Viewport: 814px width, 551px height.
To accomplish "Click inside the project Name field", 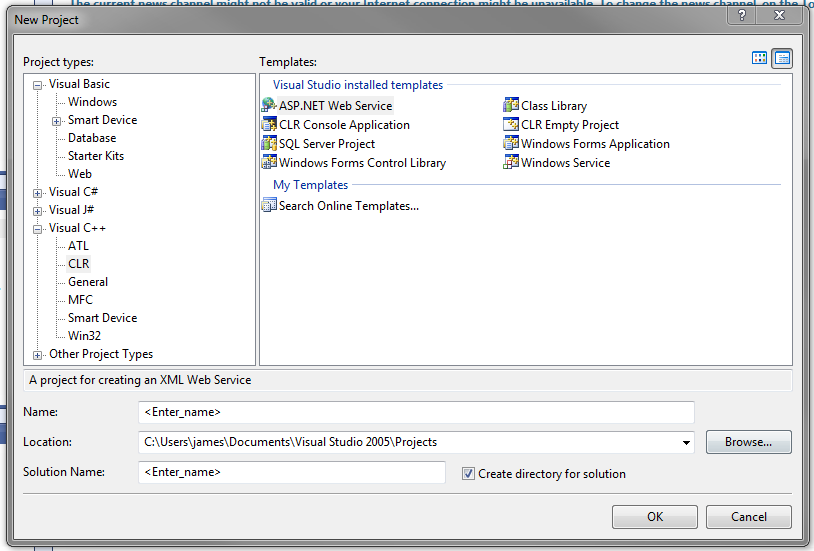I will 416,412.
